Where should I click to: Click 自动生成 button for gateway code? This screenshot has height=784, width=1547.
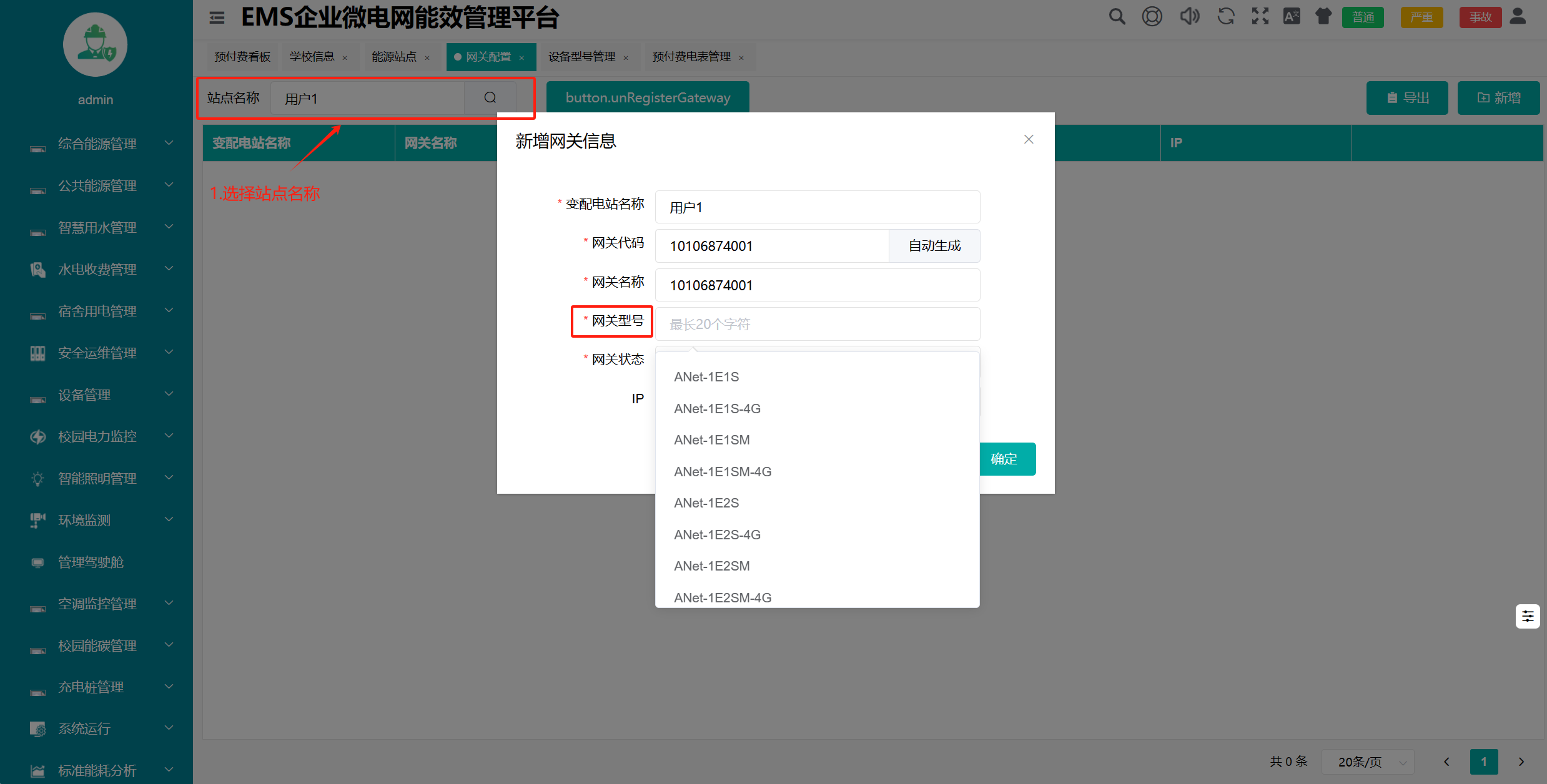[x=934, y=246]
